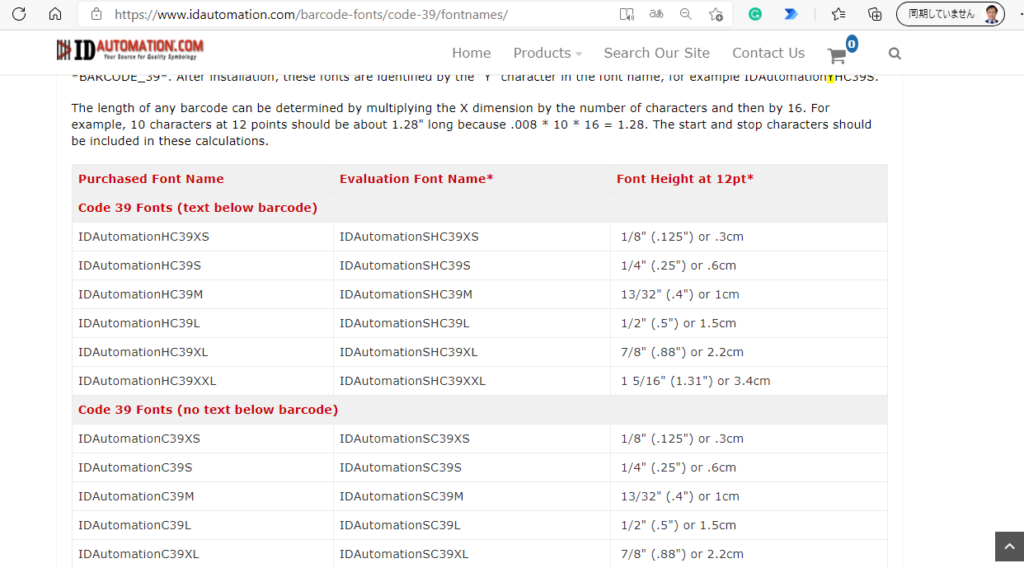The width and height of the screenshot is (1024, 568).
Task: View site information lock icon
Action: (x=96, y=14)
